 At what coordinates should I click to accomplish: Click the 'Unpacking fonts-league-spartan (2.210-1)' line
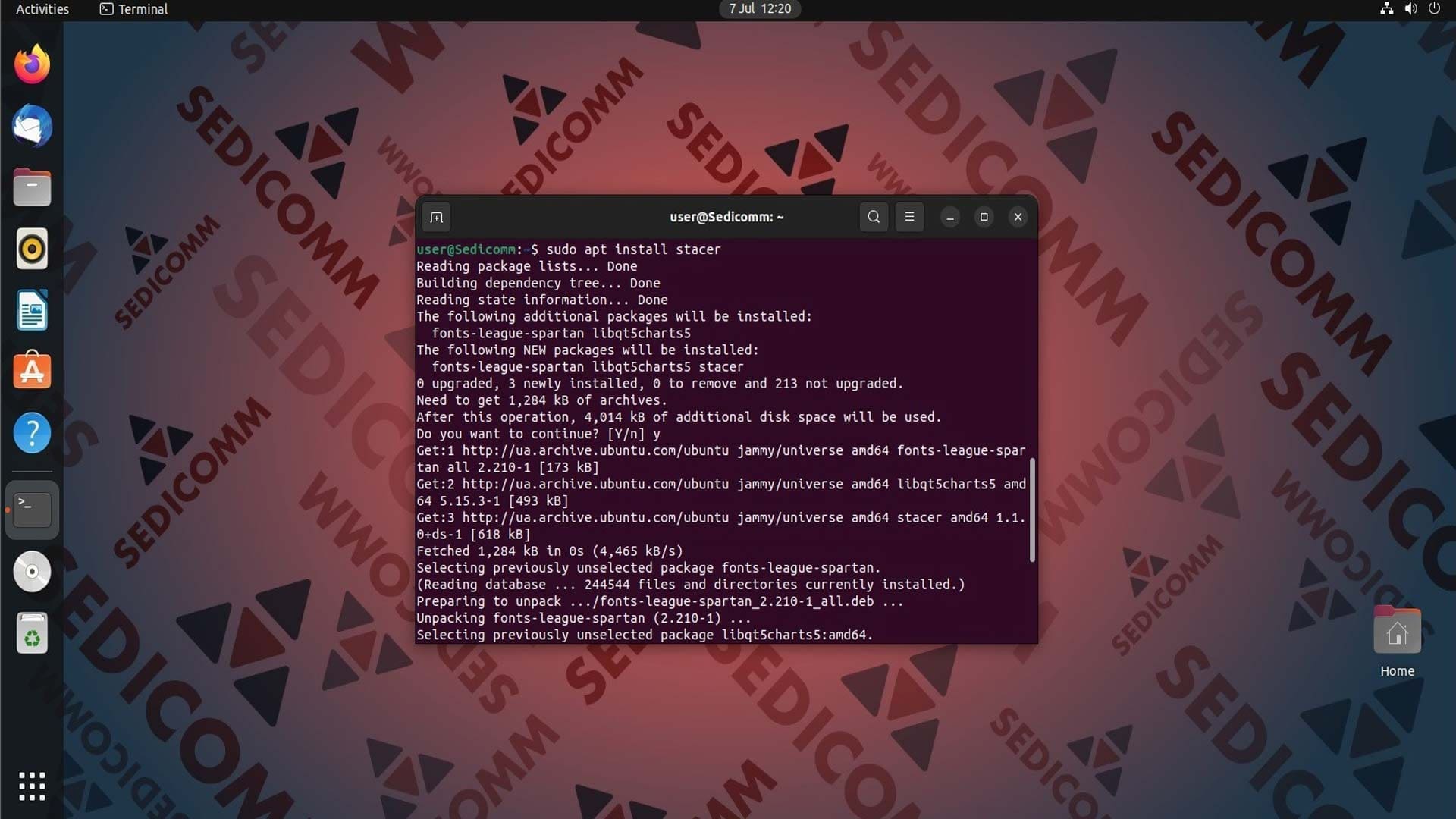tap(584, 618)
